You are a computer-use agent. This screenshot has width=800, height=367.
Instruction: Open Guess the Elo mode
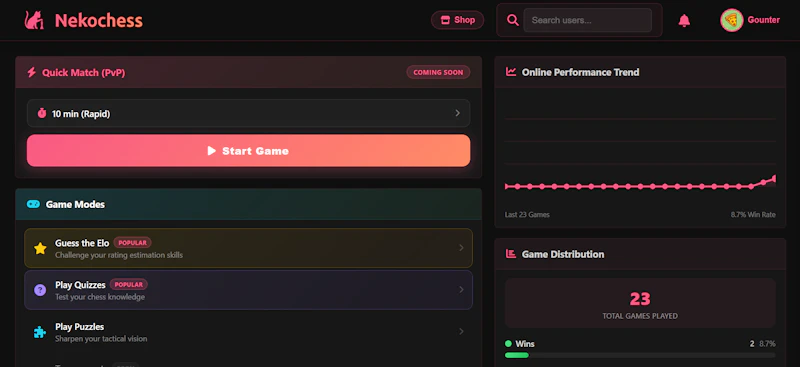pyautogui.click(x=248, y=248)
